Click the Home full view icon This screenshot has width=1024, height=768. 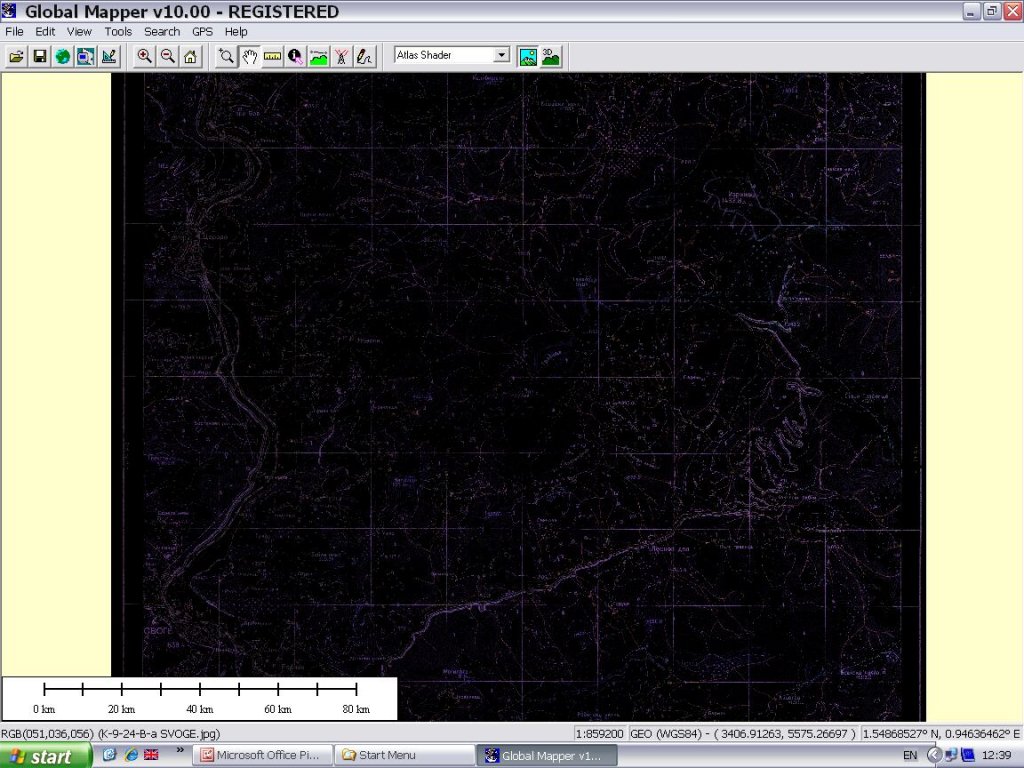pos(190,57)
